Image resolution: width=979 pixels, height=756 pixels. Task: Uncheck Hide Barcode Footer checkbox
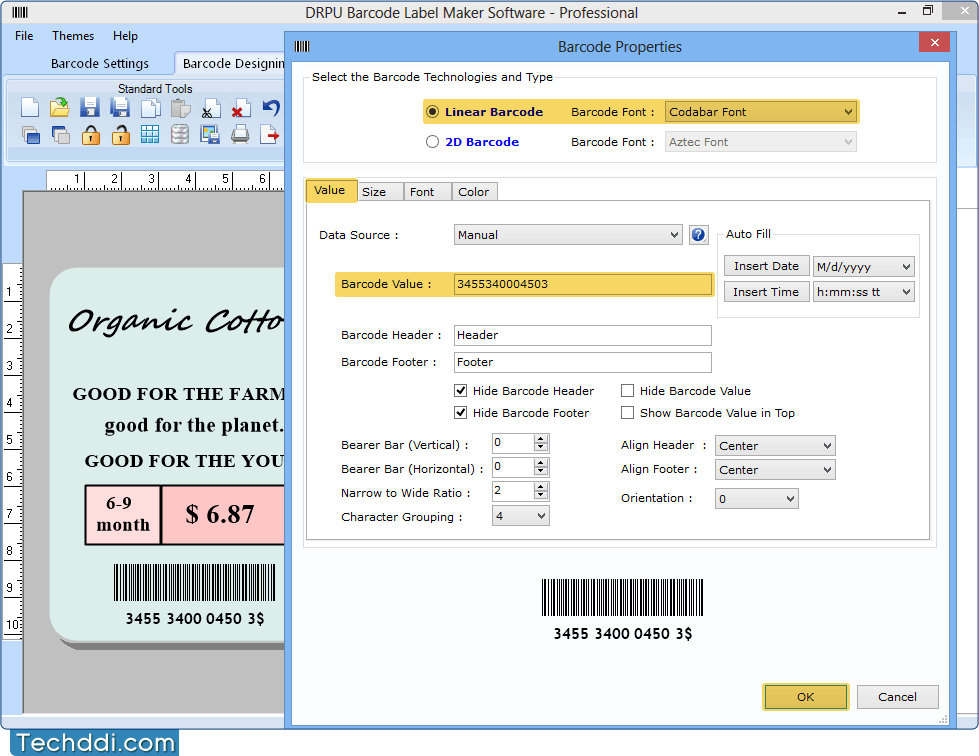(461, 413)
